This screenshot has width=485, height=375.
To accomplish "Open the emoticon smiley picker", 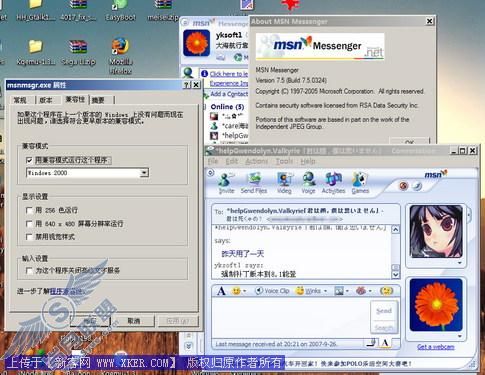I will tap(236, 291).
